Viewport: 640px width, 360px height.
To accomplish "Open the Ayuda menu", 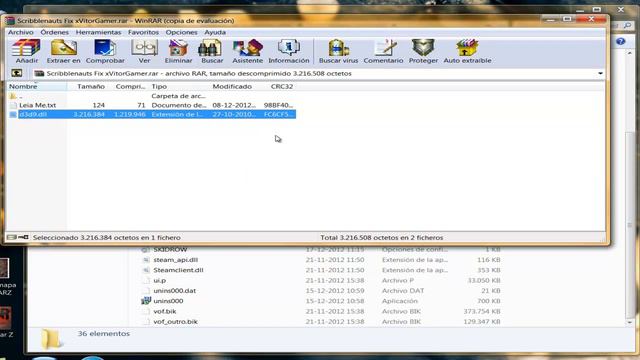I will coord(215,32).
